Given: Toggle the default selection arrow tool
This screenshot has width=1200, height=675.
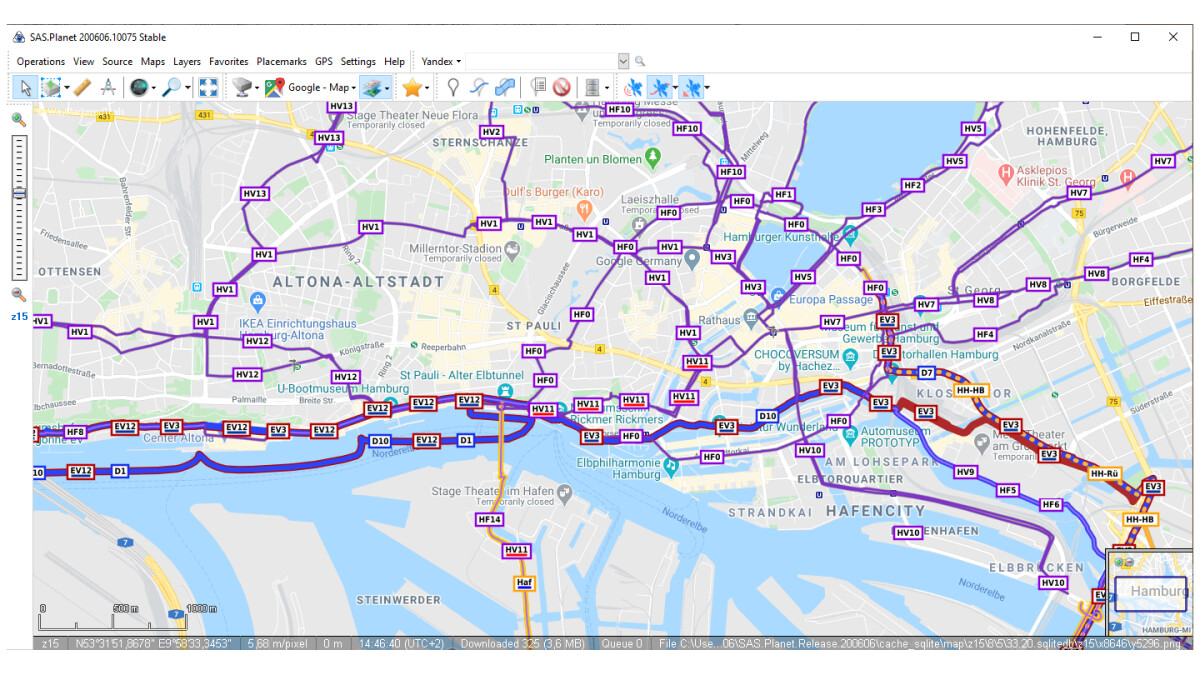Looking at the screenshot, I should [25, 87].
